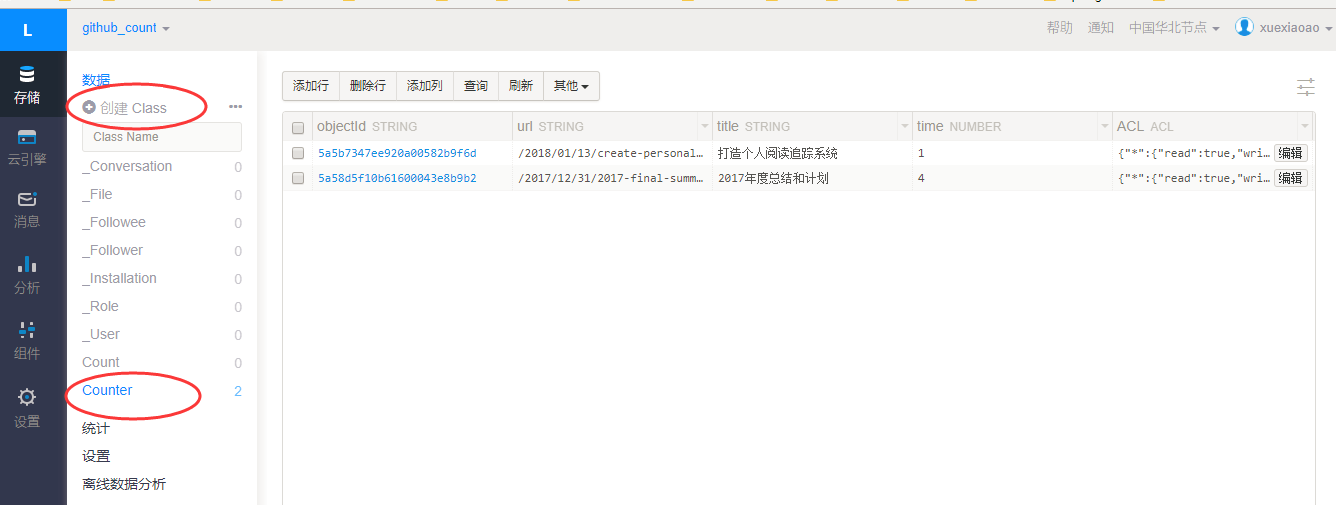Click objectId link 5a5b7347ee920a00582b9f6d

click(397, 153)
